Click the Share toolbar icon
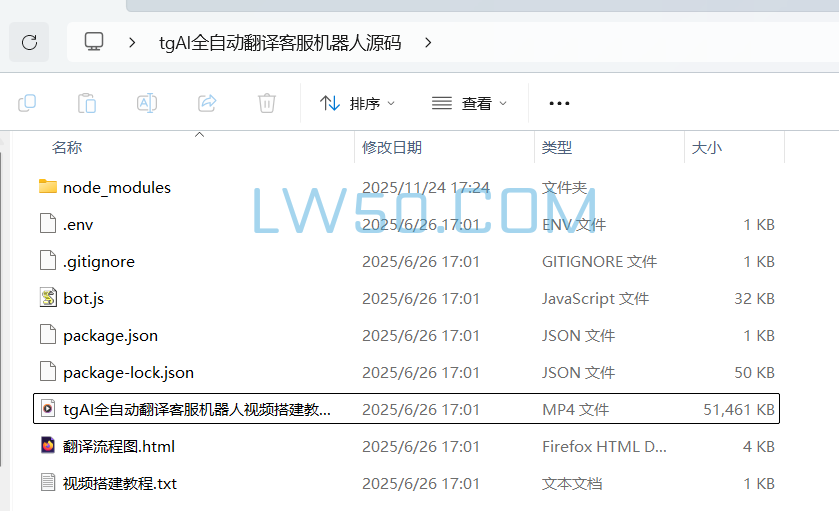The height and width of the screenshot is (511, 839). click(207, 103)
